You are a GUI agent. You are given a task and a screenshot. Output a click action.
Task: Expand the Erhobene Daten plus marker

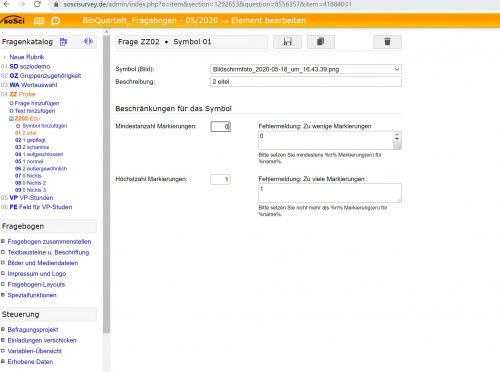click(3, 361)
